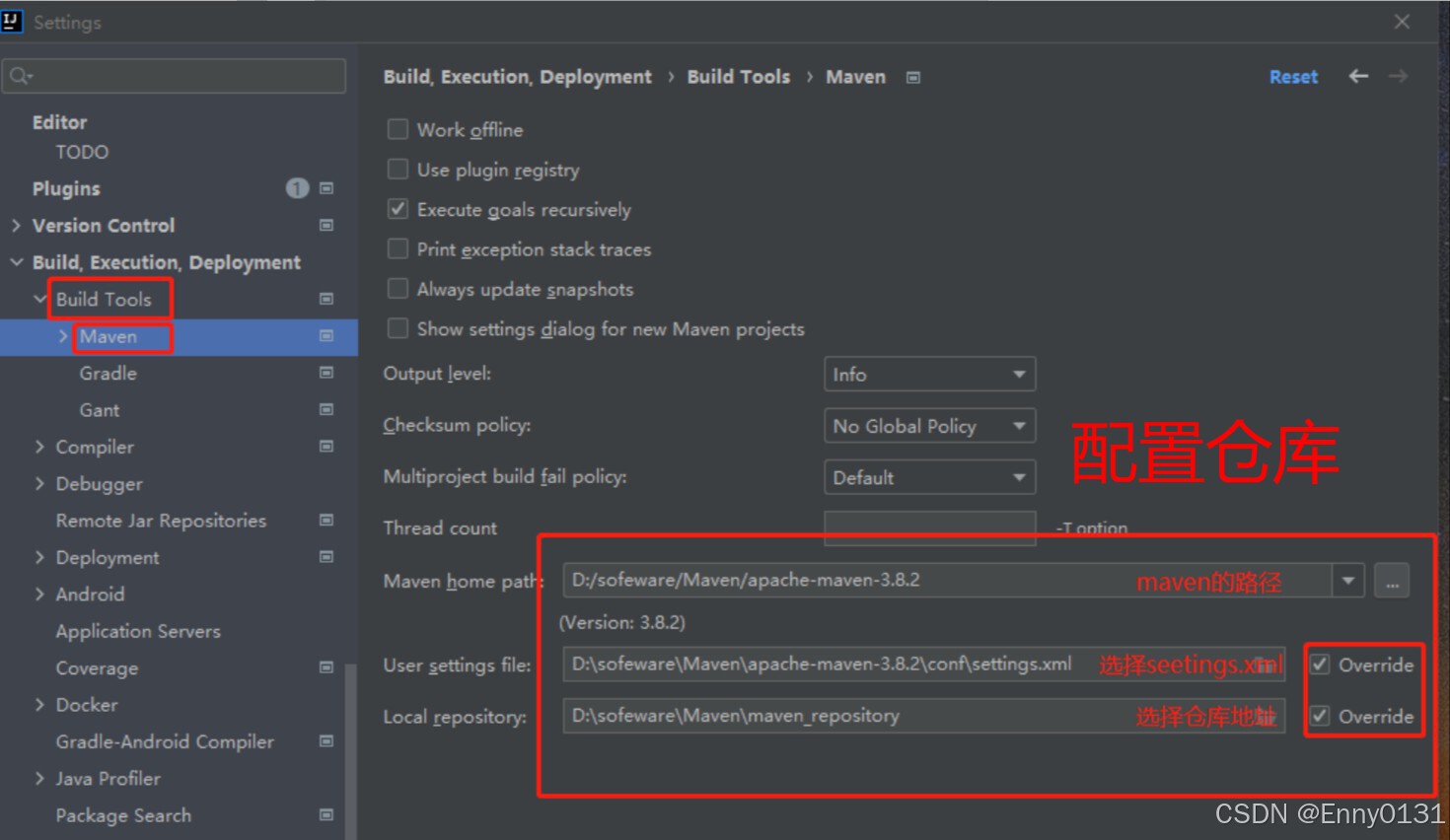Open the Checksum policy dropdown
This screenshot has height=840, width=1450.
(x=929, y=426)
